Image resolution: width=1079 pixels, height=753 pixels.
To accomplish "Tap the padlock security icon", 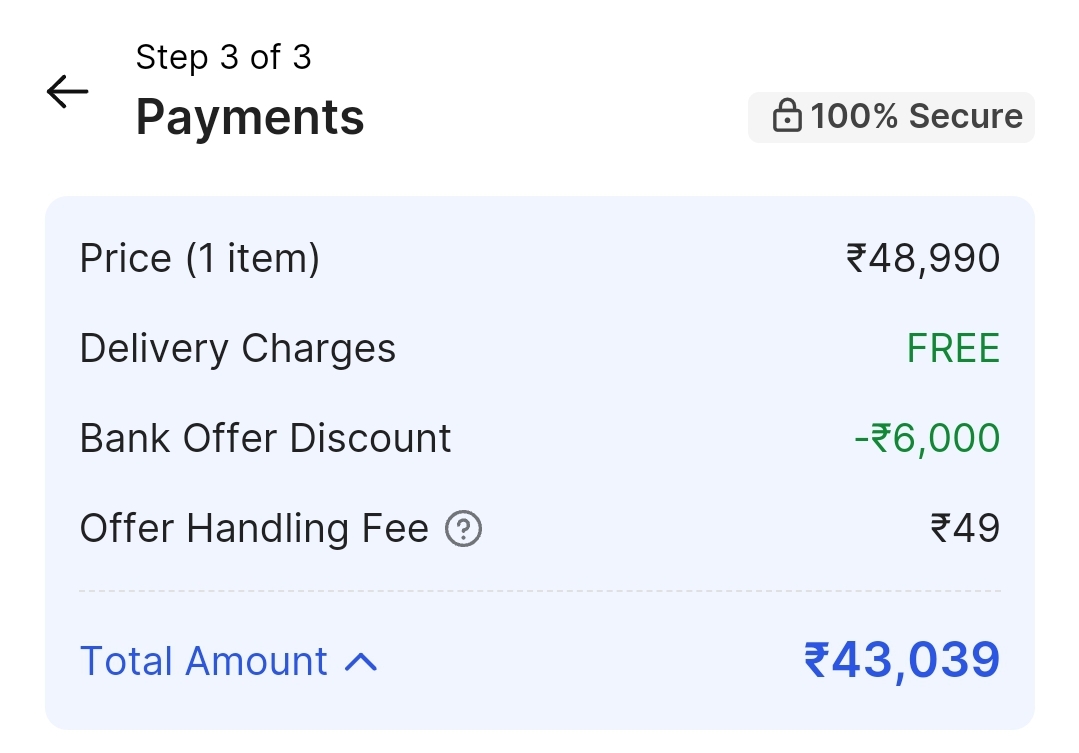I will pos(787,117).
